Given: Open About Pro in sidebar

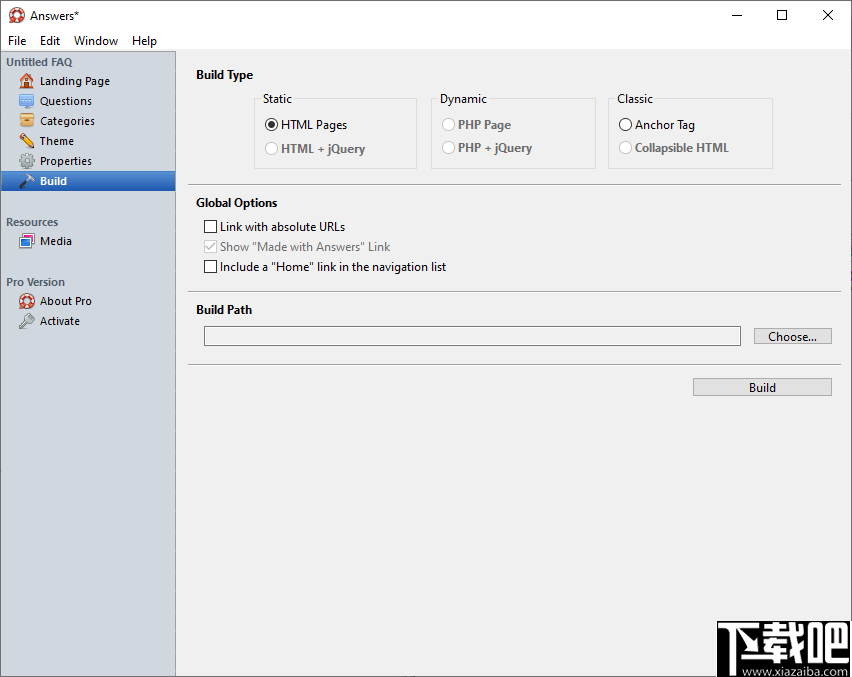Looking at the screenshot, I should pos(88,301).
